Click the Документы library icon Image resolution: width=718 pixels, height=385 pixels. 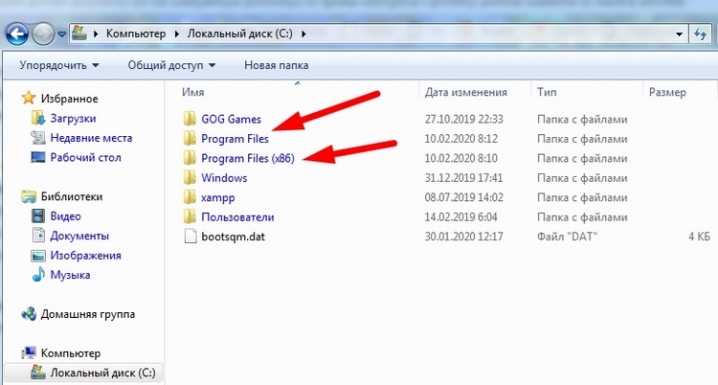(38, 235)
